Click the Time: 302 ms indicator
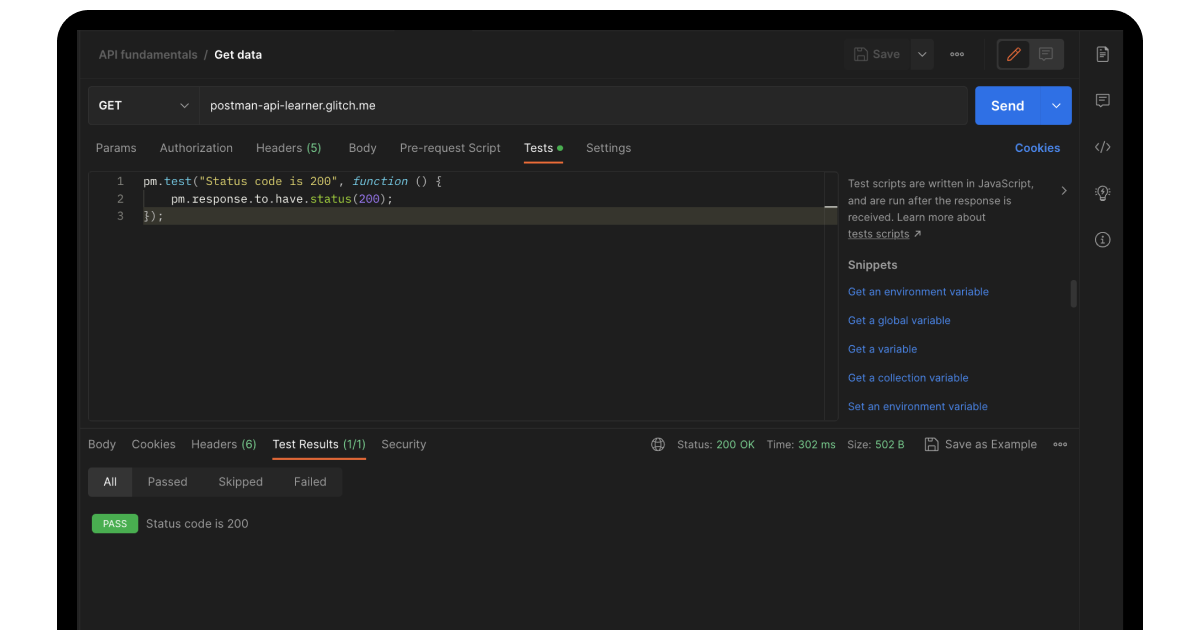 tap(801, 444)
